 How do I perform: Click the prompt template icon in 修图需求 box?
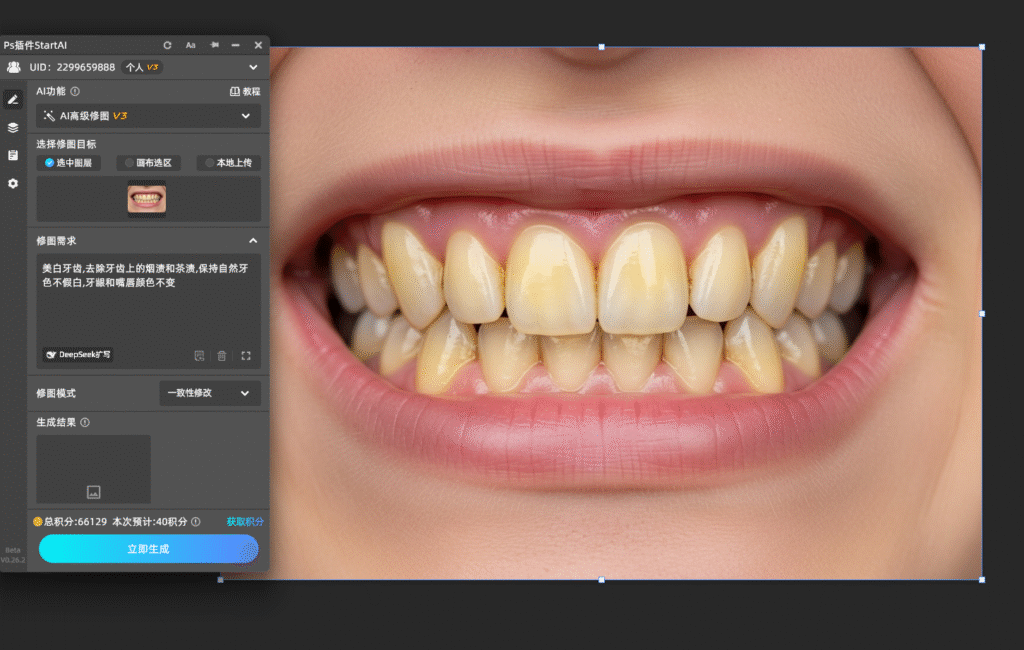199,355
